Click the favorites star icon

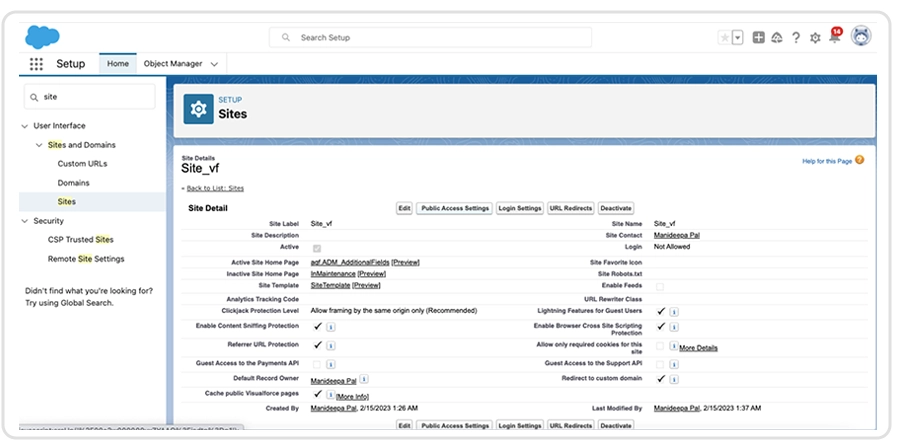(x=724, y=38)
